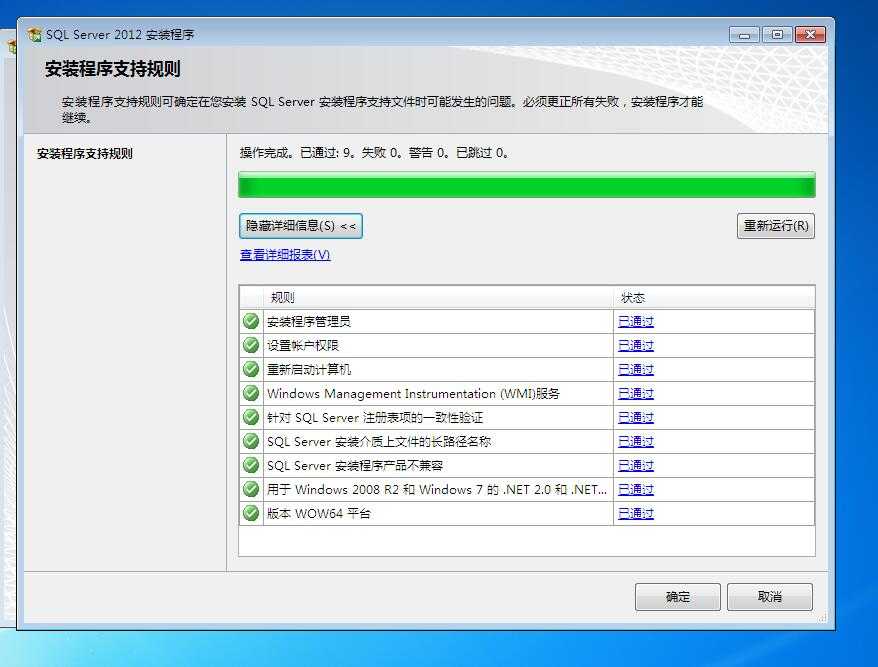Maximize the SQL Server 2012 setup window

pos(777,35)
